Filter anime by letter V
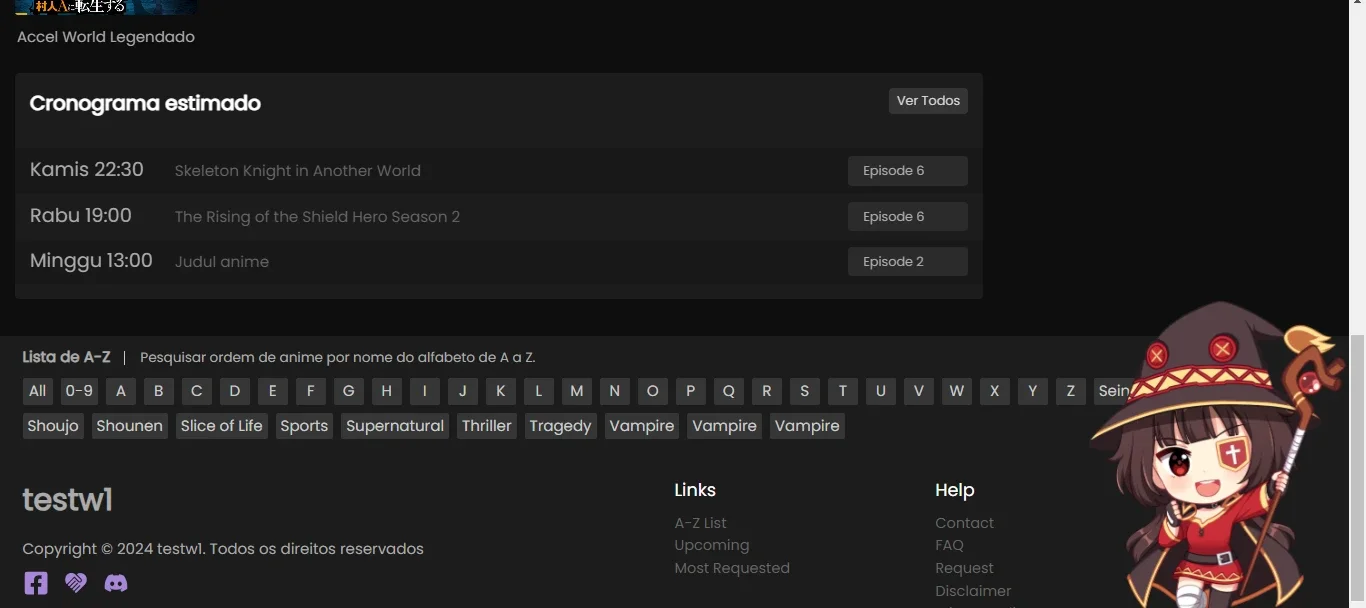The image size is (1366, 608). [x=918, y=391]
